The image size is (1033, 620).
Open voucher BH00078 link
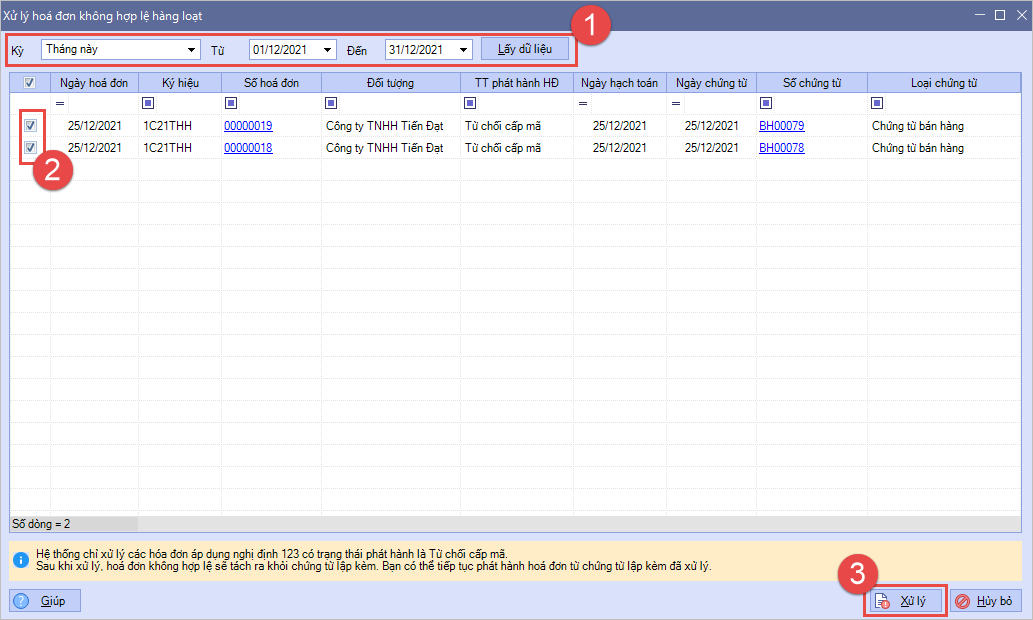click(x=781, y=148)
